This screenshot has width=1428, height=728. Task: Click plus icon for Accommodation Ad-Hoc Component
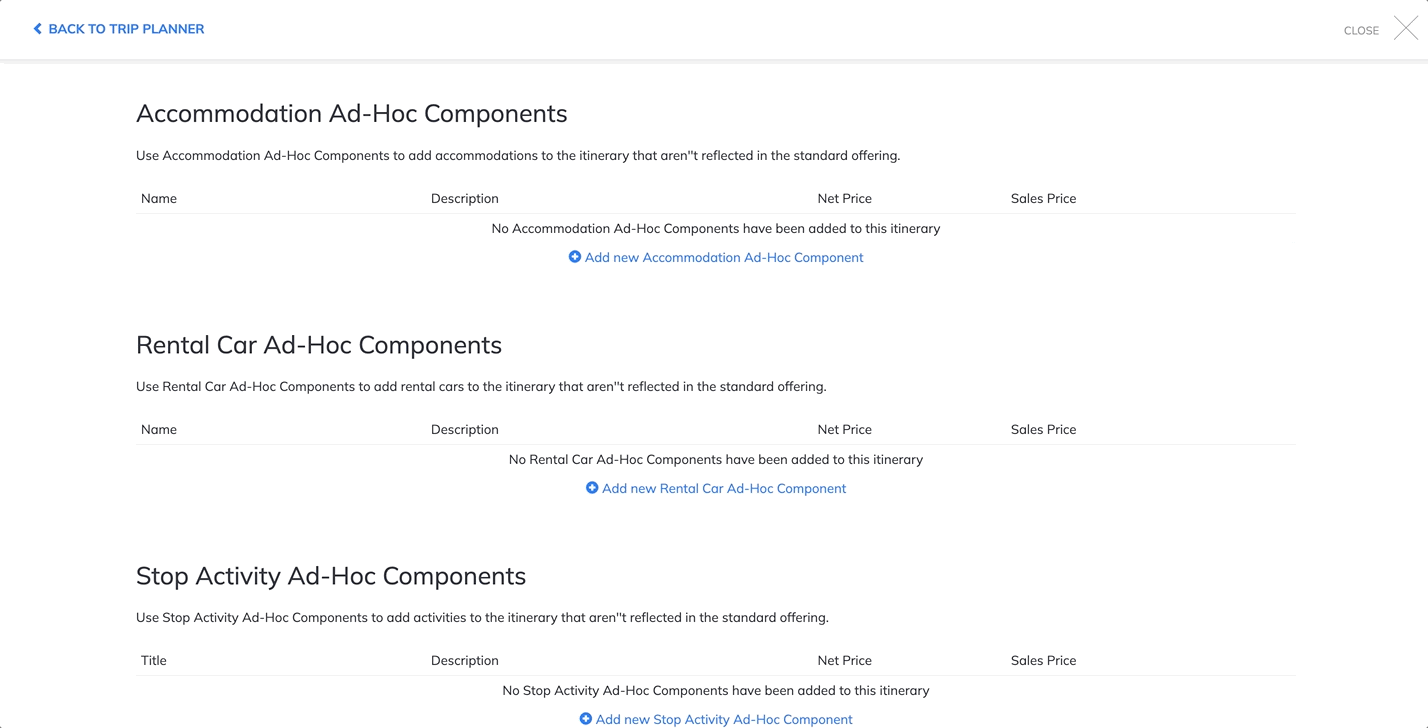click(x=575, y=257)
